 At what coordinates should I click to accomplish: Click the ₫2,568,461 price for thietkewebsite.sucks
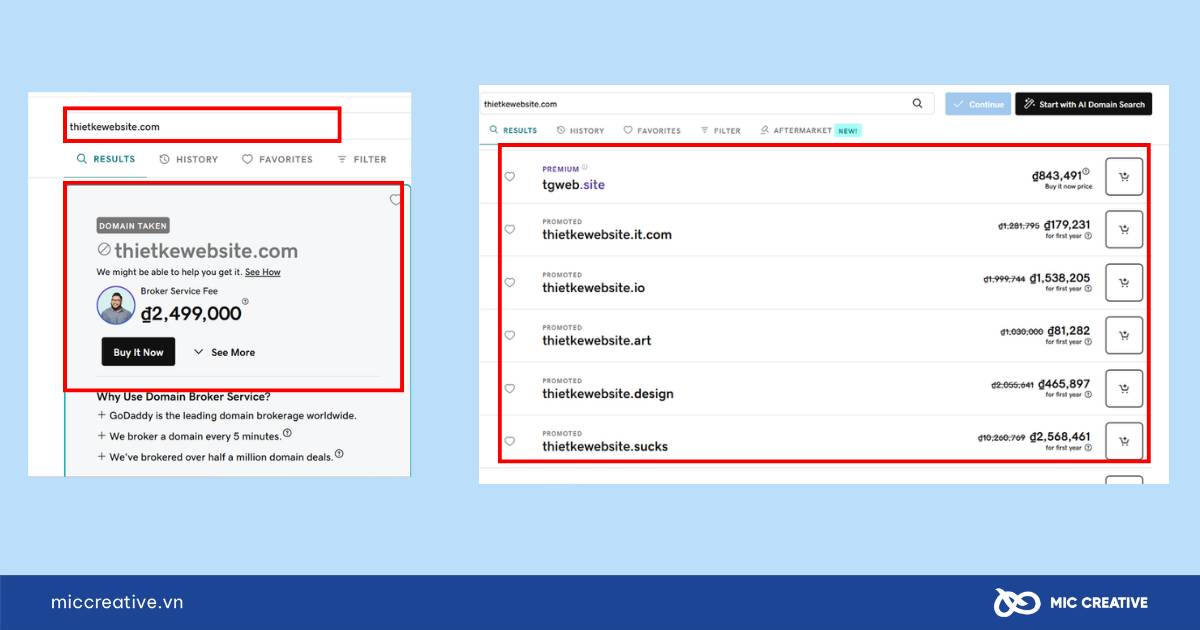pyautogui.click(x=1060, y=437)
